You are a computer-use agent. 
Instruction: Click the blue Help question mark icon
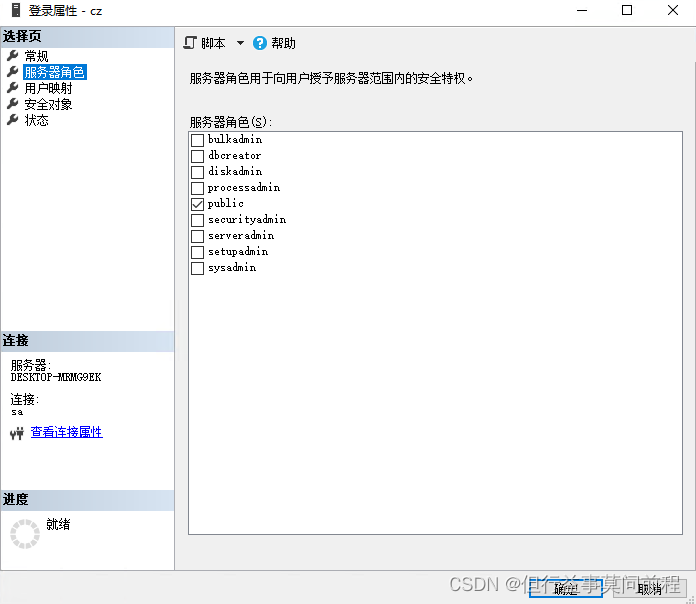coord(260,43)
